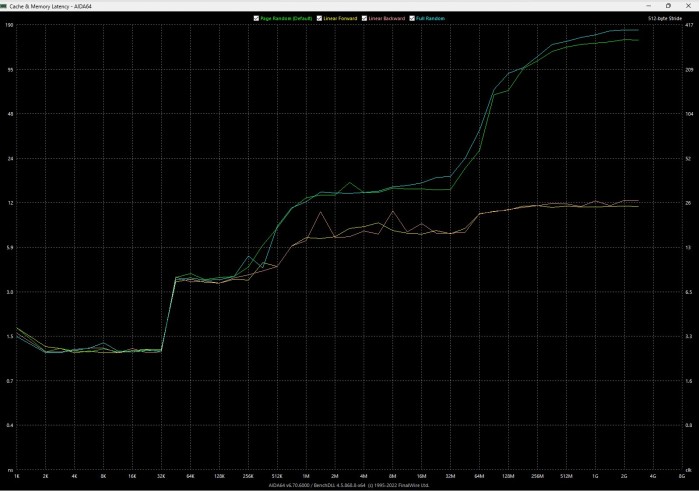Click the AIDA64 version footer text
Viewport: 700px width, 491px height.
349,485
